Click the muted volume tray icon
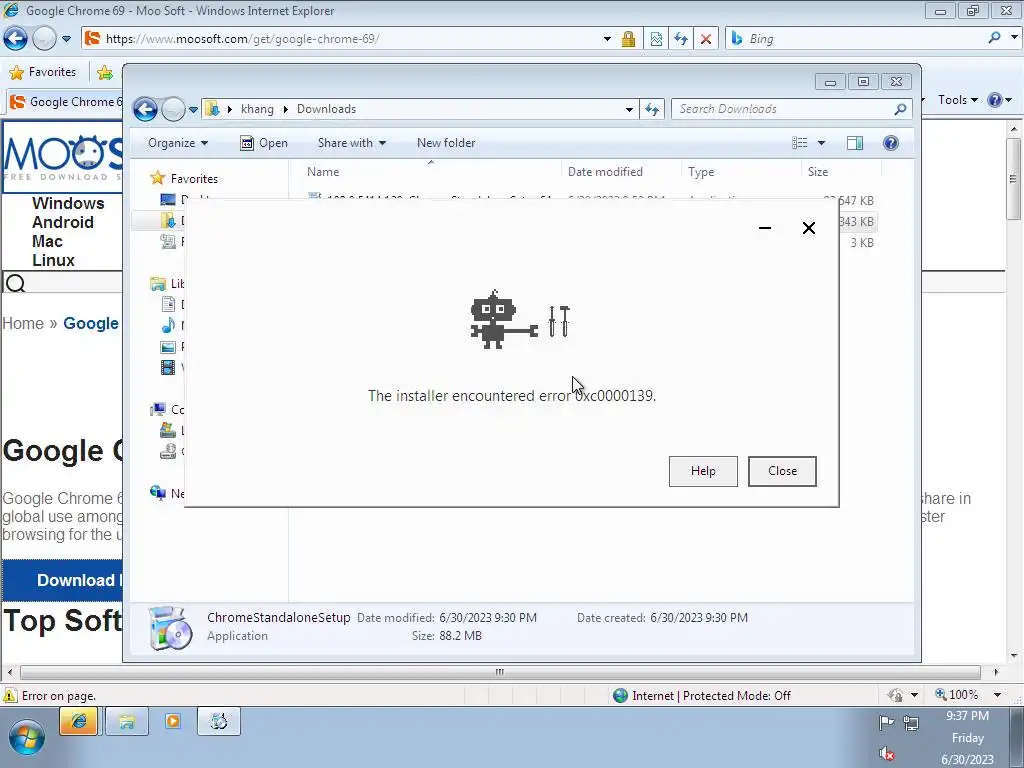The height and width of the screenshot is (768, 1024). coord(886,754)
